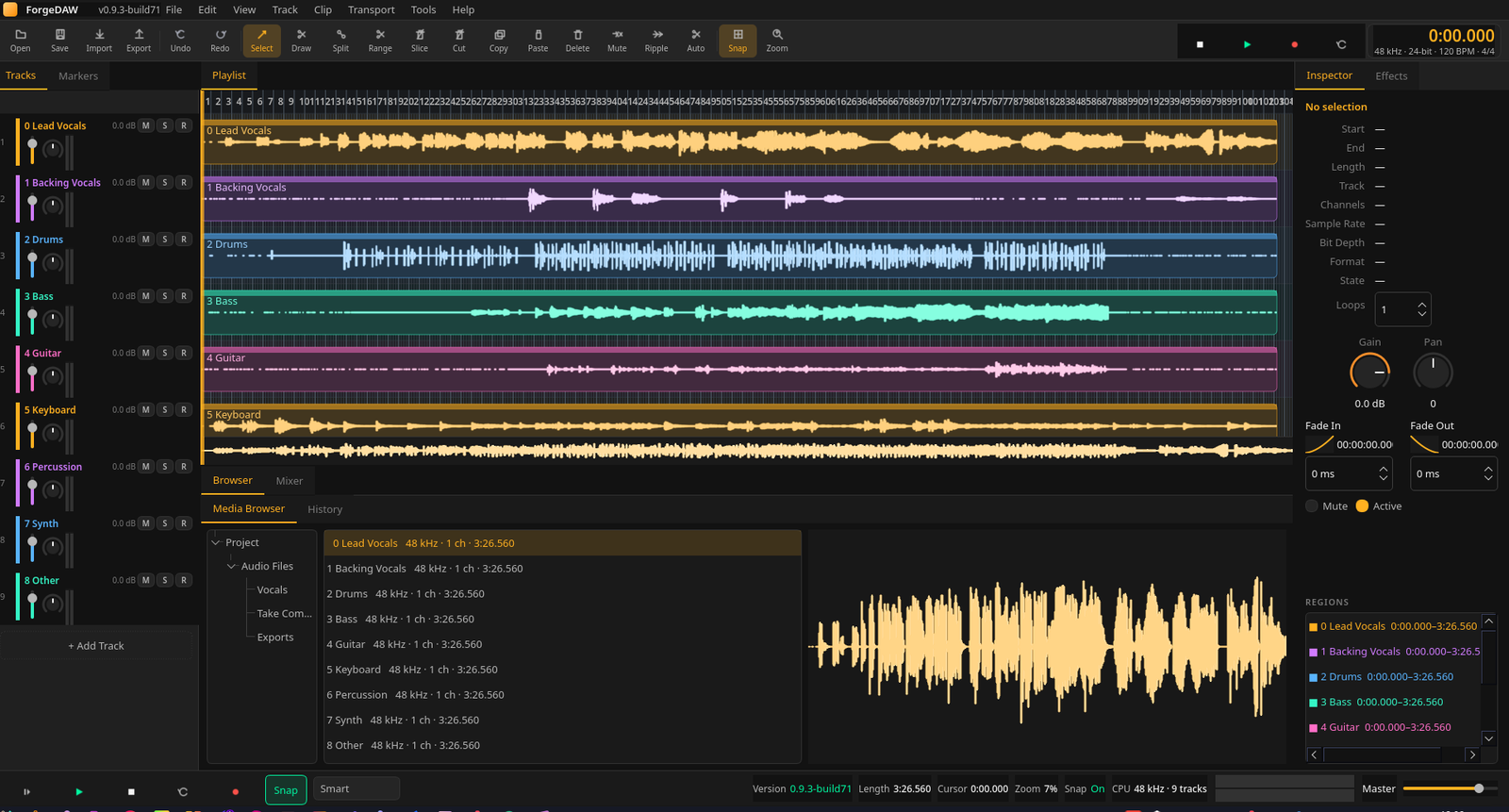Solo the Keyboard track
This screenshot has height=812, width=1509.
[x=165, y=409]
